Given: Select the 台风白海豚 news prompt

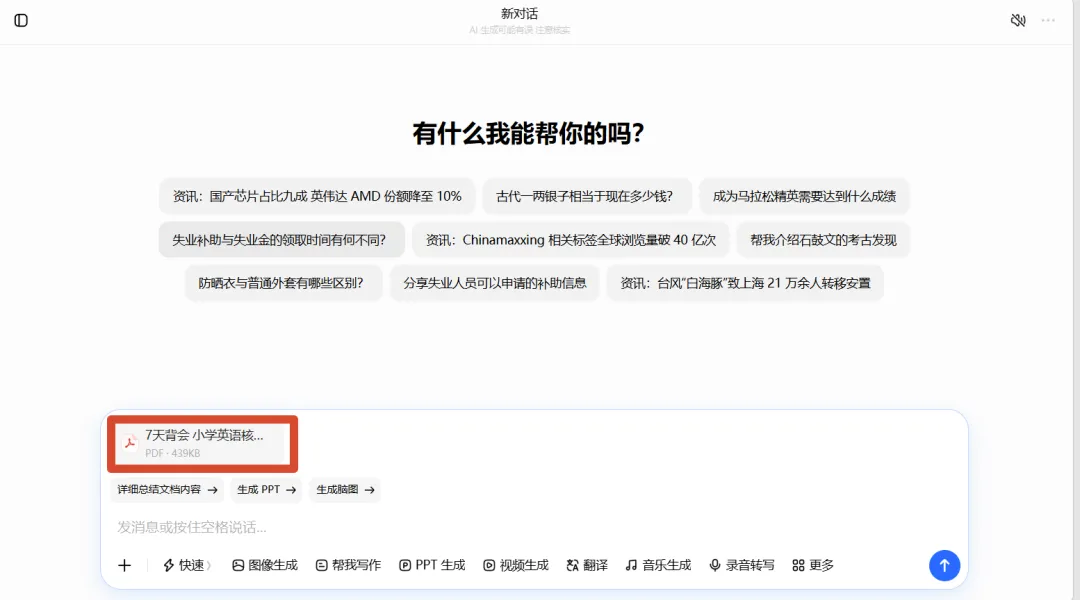Looking at the screenshot, I should point(745,283).
